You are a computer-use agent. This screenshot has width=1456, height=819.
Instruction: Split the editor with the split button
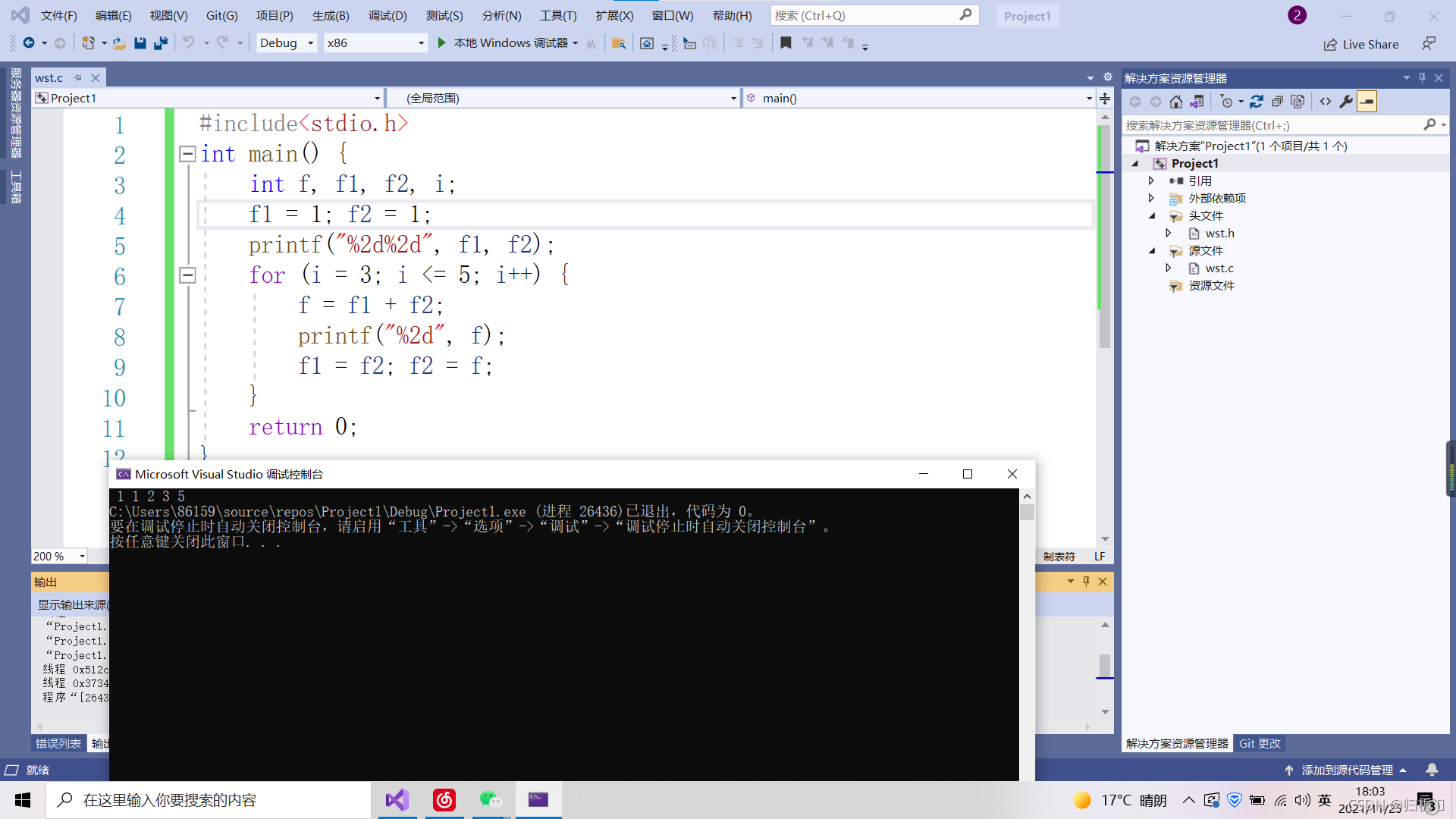coord(1105,98)
